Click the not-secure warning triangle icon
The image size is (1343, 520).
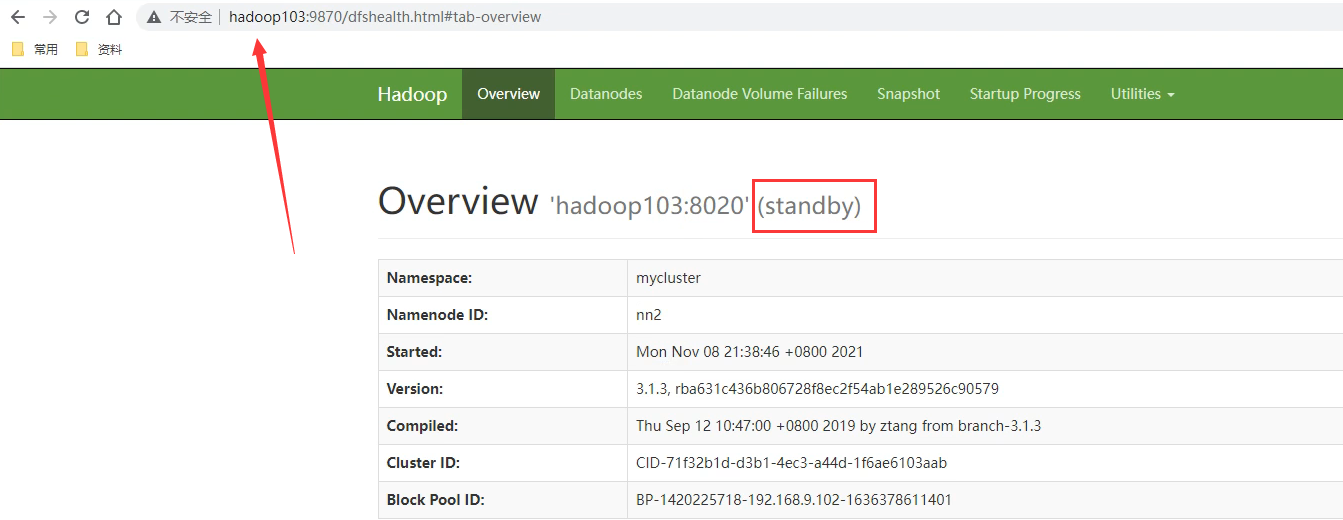[153, 17]
